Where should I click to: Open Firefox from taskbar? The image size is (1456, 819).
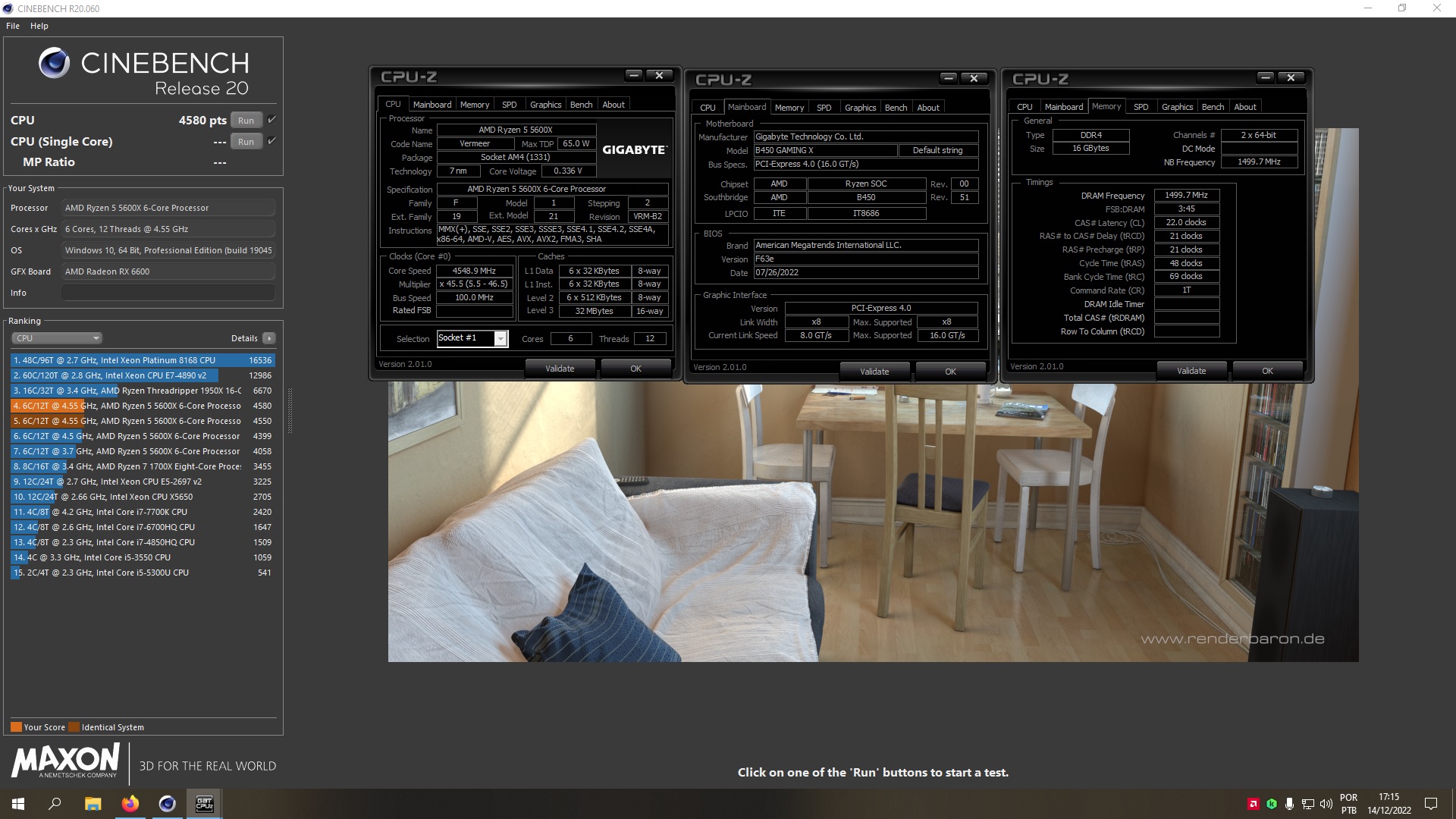click(130, 804)
